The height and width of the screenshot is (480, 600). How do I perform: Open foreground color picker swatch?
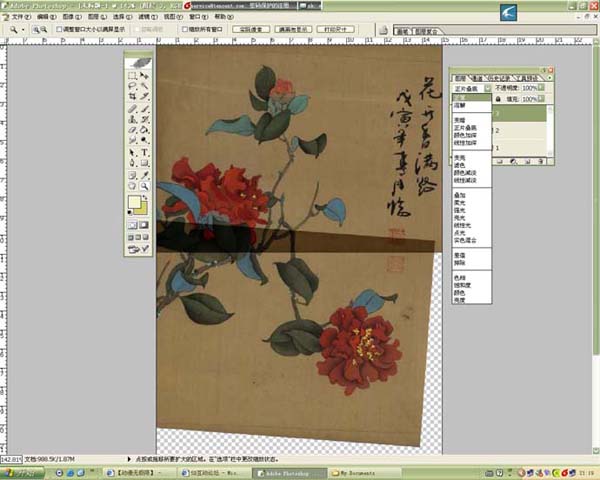[134, 202]
